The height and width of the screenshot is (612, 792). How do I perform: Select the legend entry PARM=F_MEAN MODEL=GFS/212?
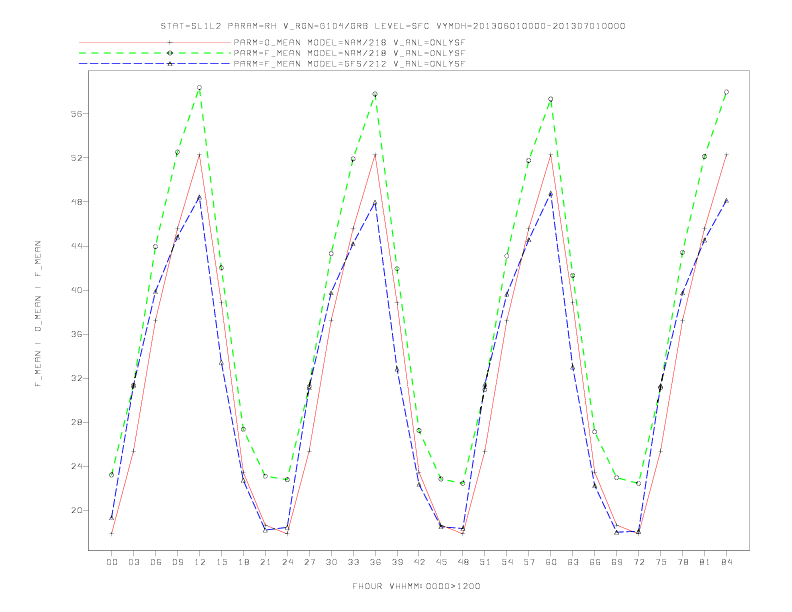click(349, 64)
